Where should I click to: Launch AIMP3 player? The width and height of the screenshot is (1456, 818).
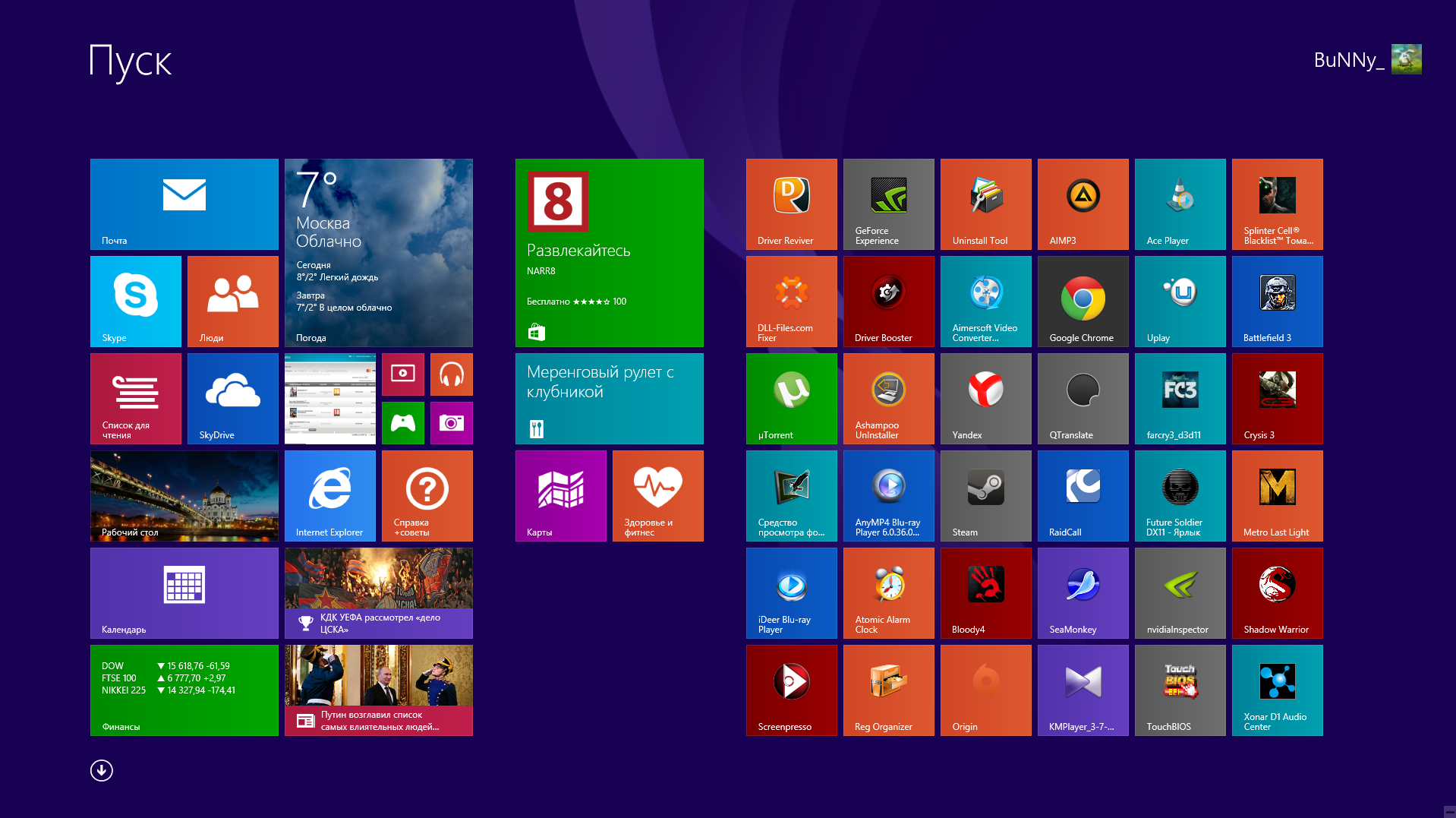(x=1083, y=204)
